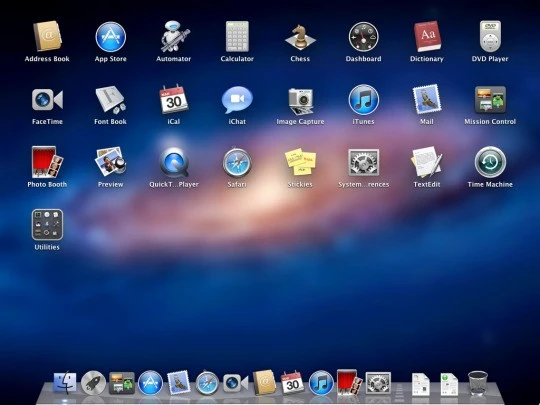Open Mission Control from the Launchpad grid
This screenshot has width=540, height=405.
(x=490, y=100)
